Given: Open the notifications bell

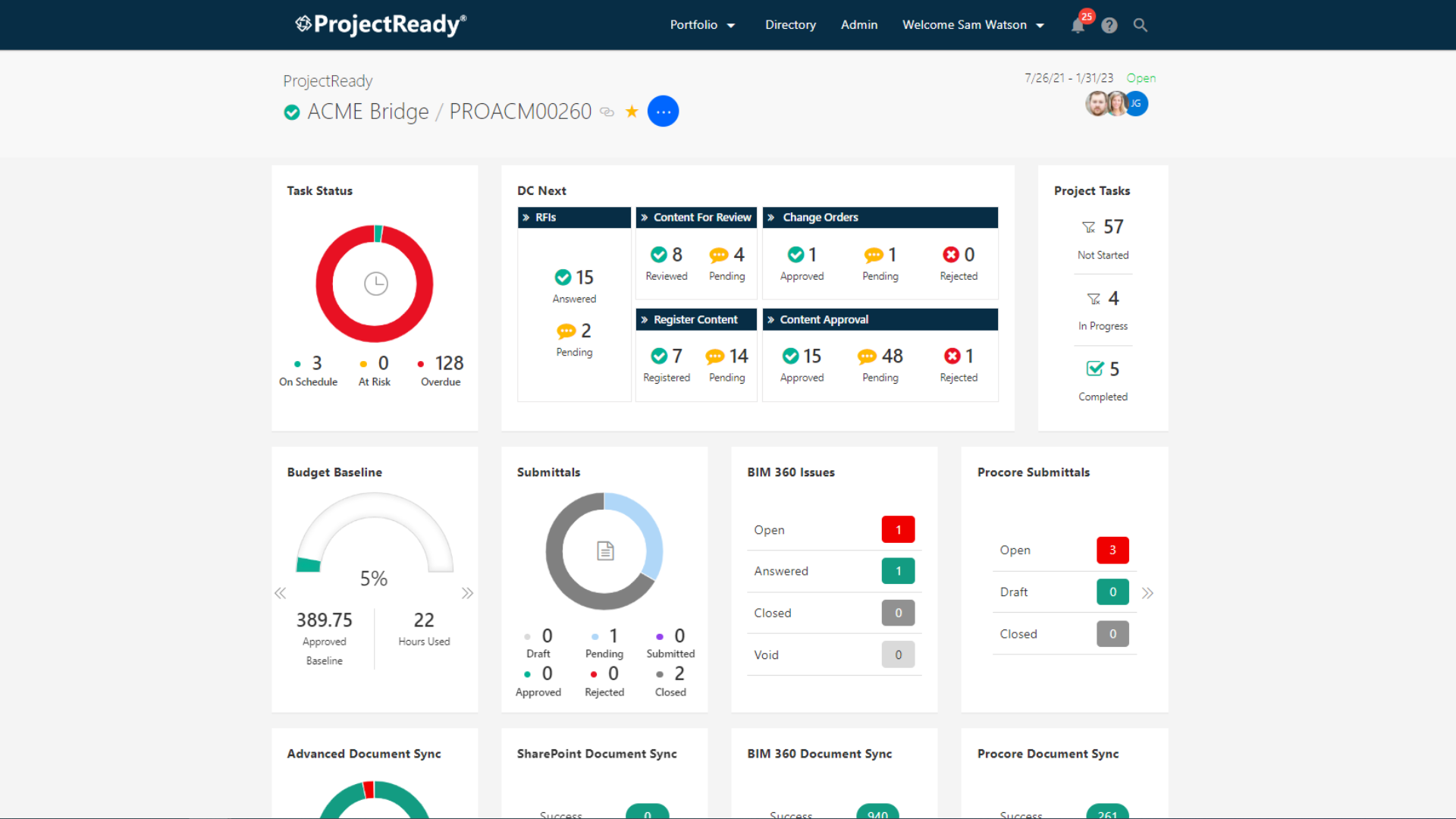Looking at the screenshot, I should [x=1078, y=25].
